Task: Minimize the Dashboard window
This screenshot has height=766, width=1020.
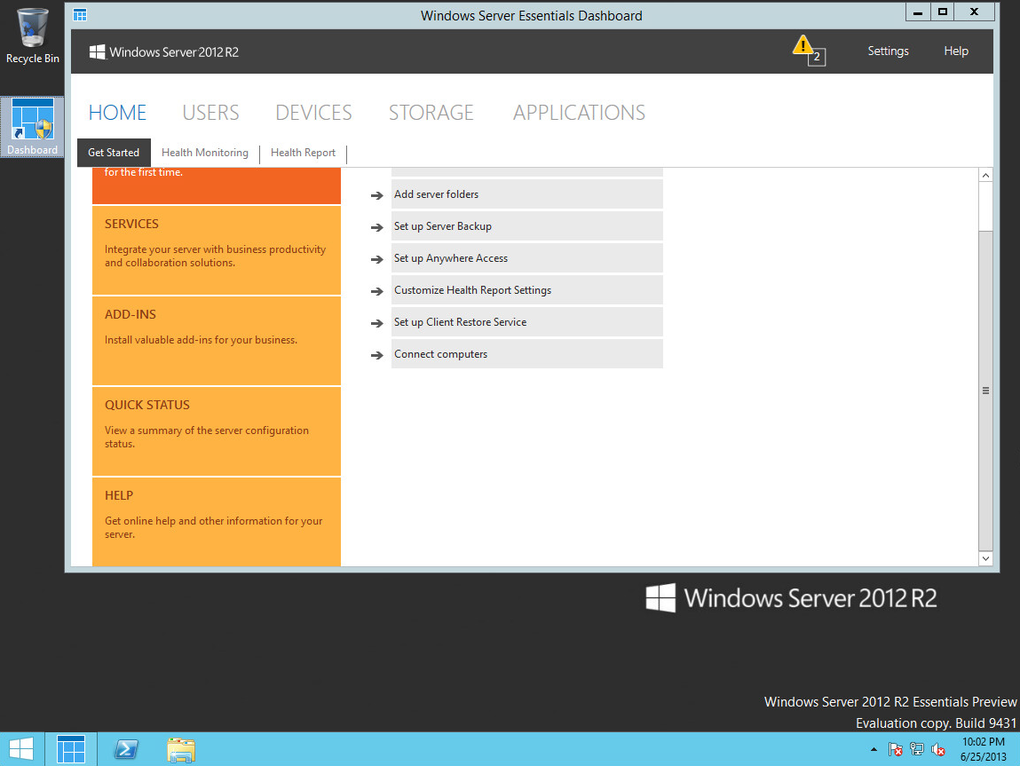Action: (x=917, y=12)
